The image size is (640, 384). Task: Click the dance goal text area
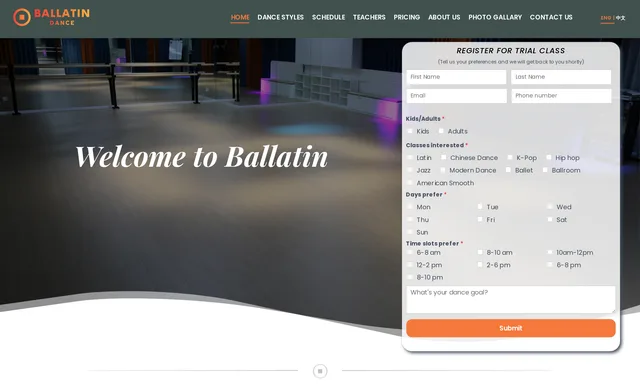511,300
